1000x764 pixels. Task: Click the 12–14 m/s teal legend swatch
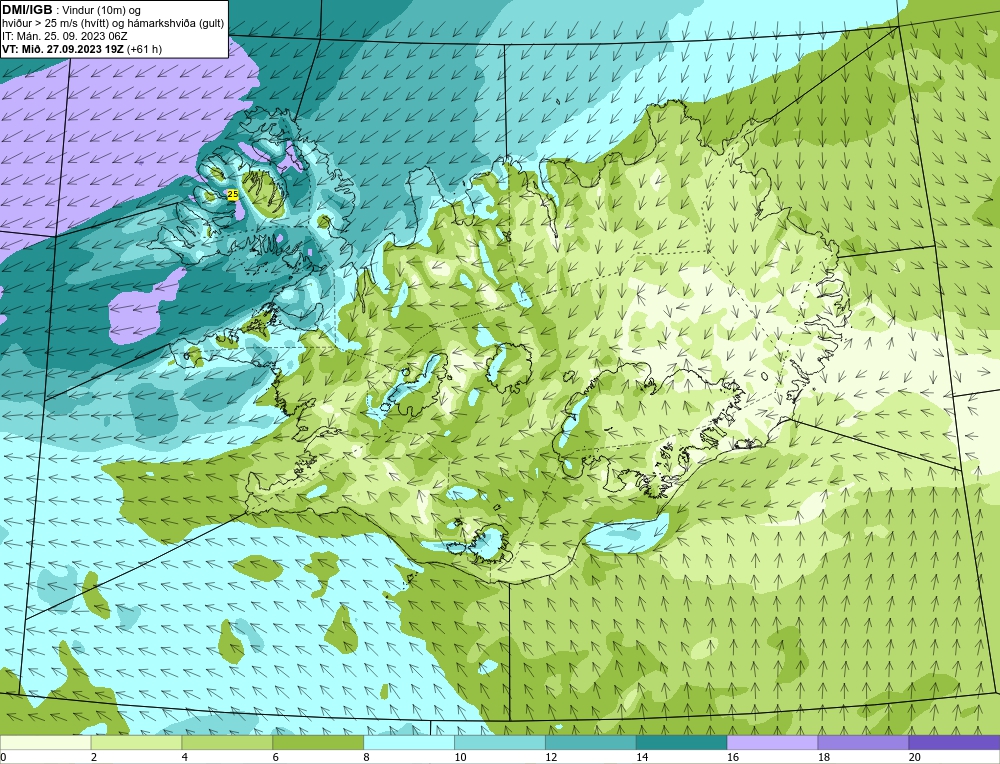pyautogui.click(x=591, y=742)
